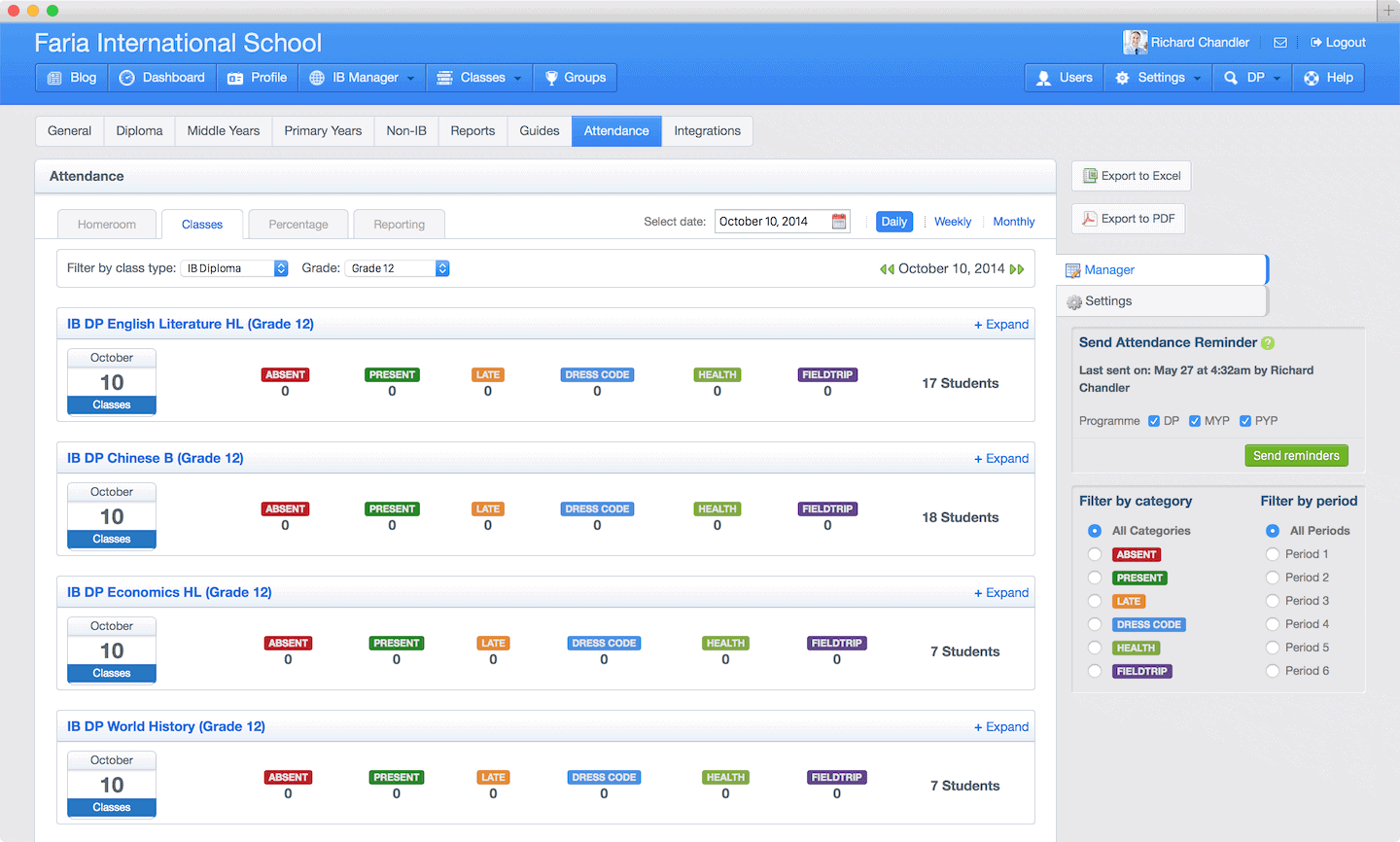
Task: Open the IB Manager dropdown menu
Action: click(363, 78)
